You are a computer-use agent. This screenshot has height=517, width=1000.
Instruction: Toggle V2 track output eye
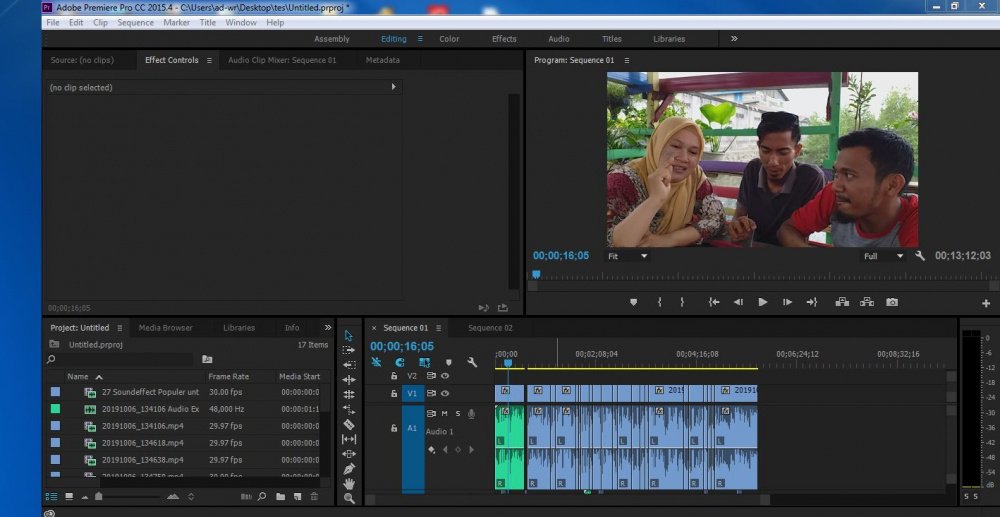click(x=445, y=376)
